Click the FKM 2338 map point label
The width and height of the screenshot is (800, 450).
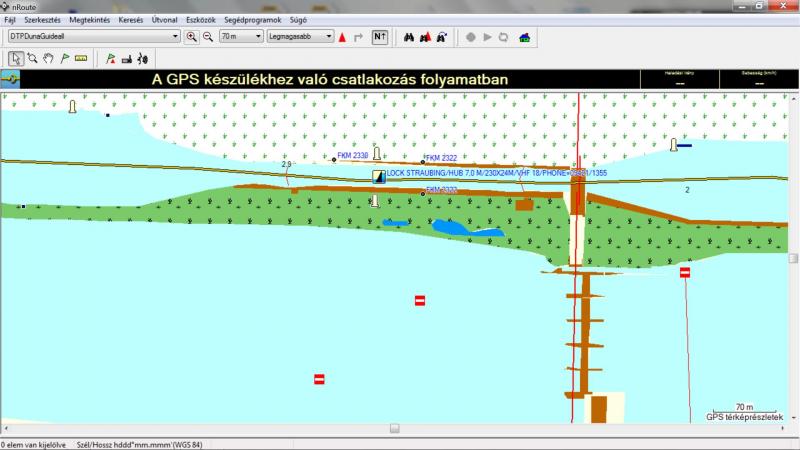353,156
